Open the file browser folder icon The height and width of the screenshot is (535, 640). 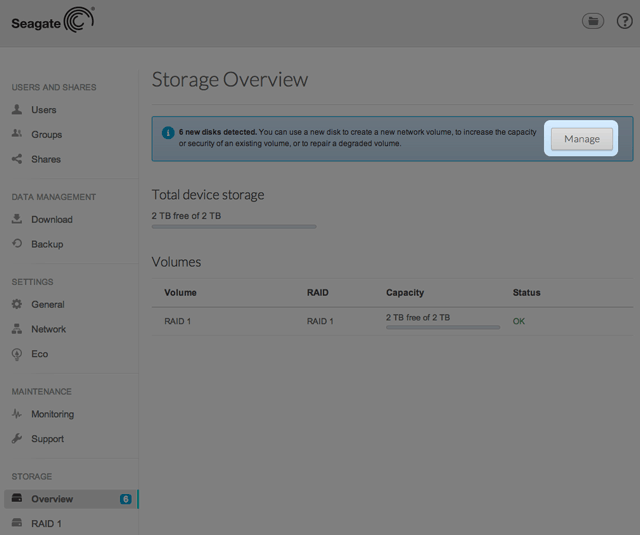593,21
